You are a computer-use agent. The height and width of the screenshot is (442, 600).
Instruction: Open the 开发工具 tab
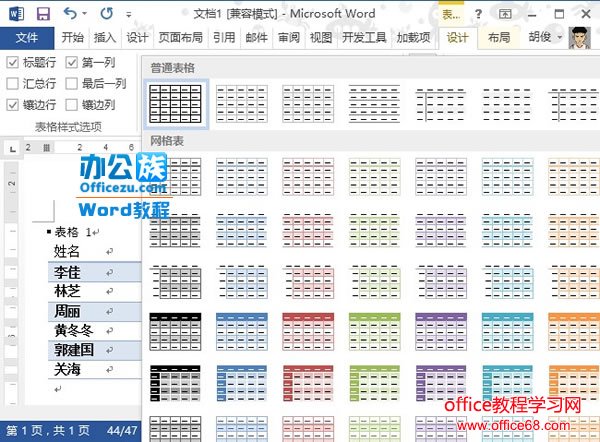click(364, 38)
